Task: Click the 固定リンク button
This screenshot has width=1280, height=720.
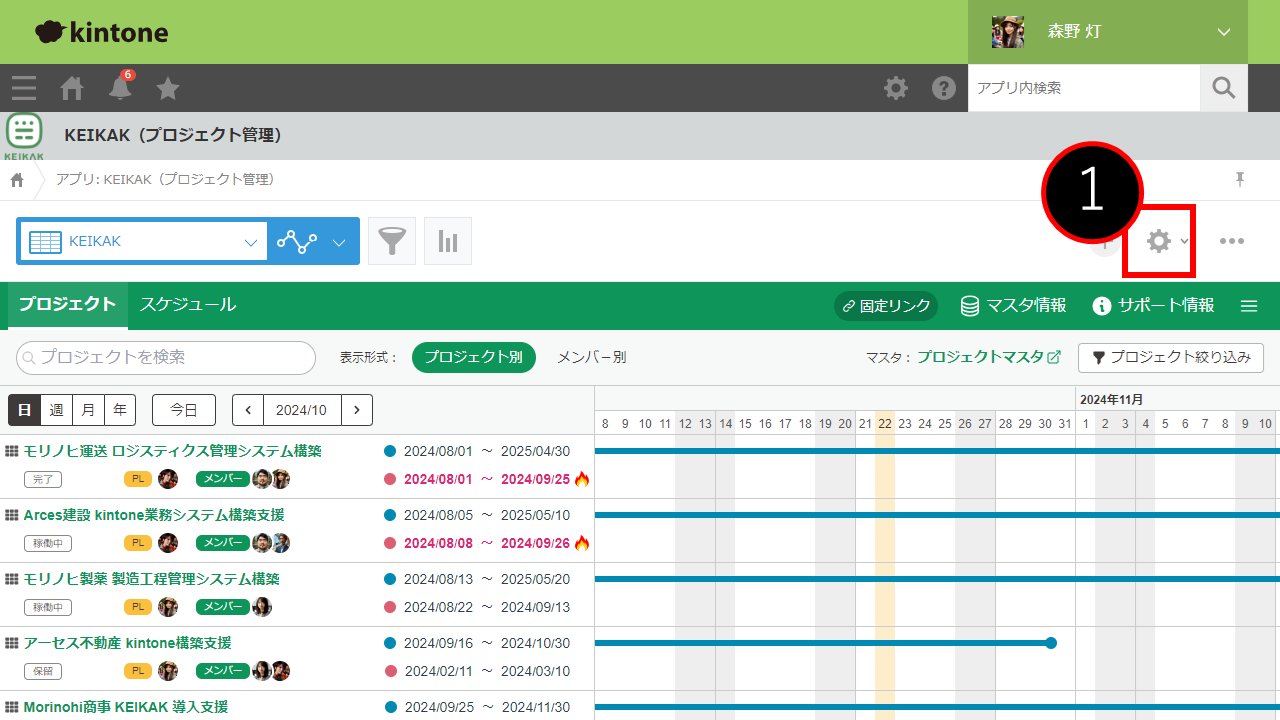Action: [886, 306]
